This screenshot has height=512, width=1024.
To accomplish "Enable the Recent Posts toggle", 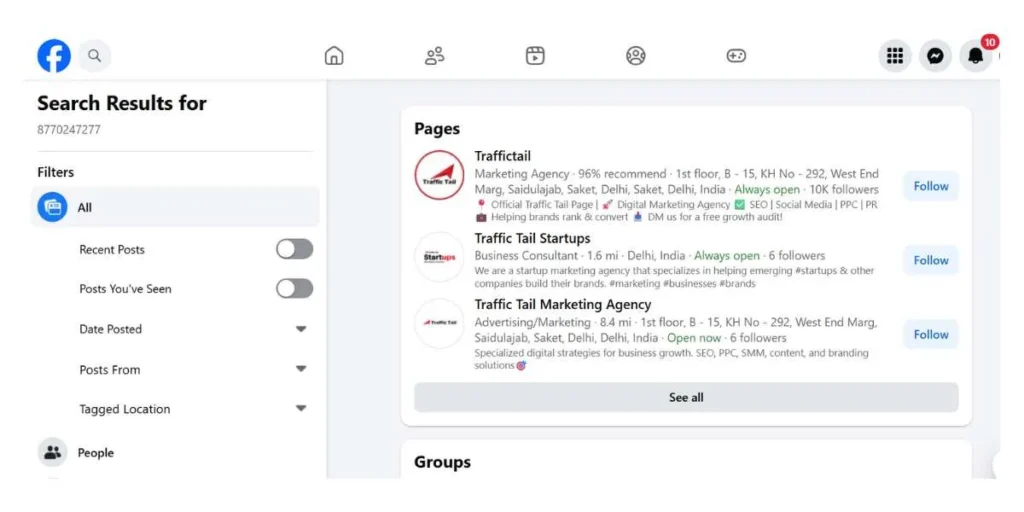I will (x=294, y=249).
